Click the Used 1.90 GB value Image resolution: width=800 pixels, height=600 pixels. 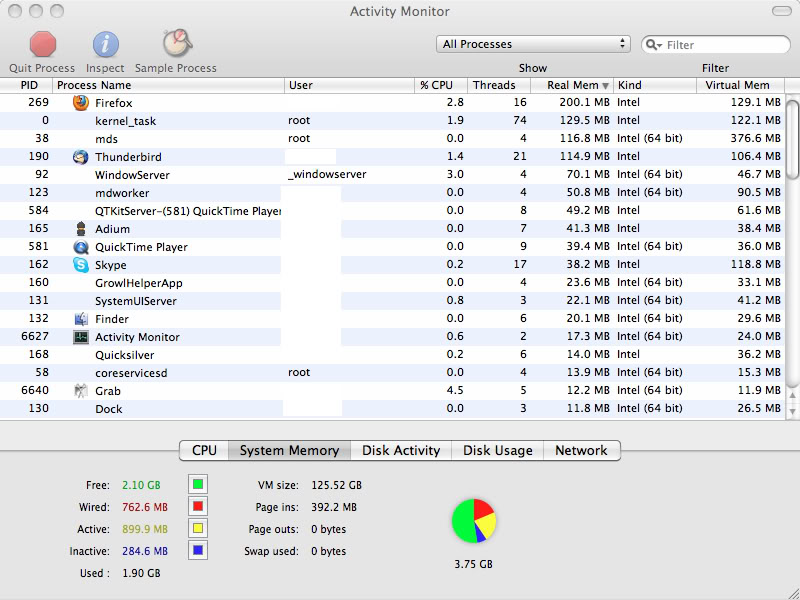click(141, 573)
